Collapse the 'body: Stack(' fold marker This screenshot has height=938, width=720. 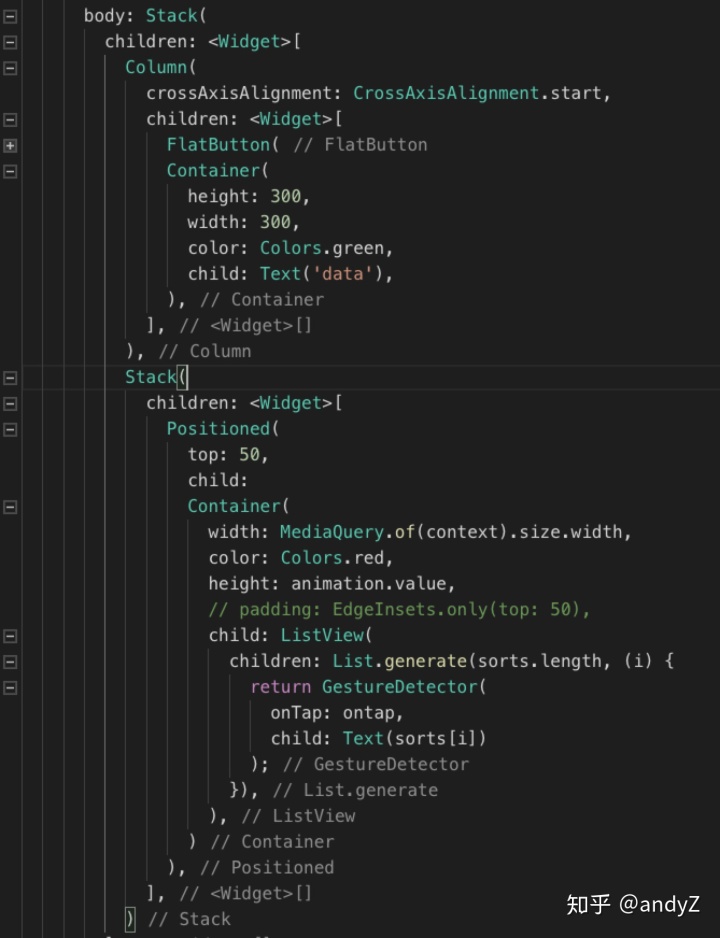10,16
